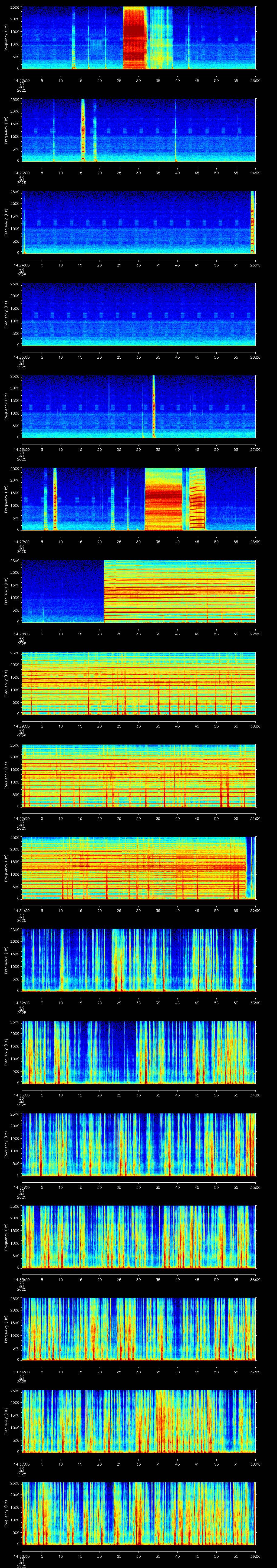Click the 14:22:00 start time label
277x1568 pixels.
(x=21, y=80)
